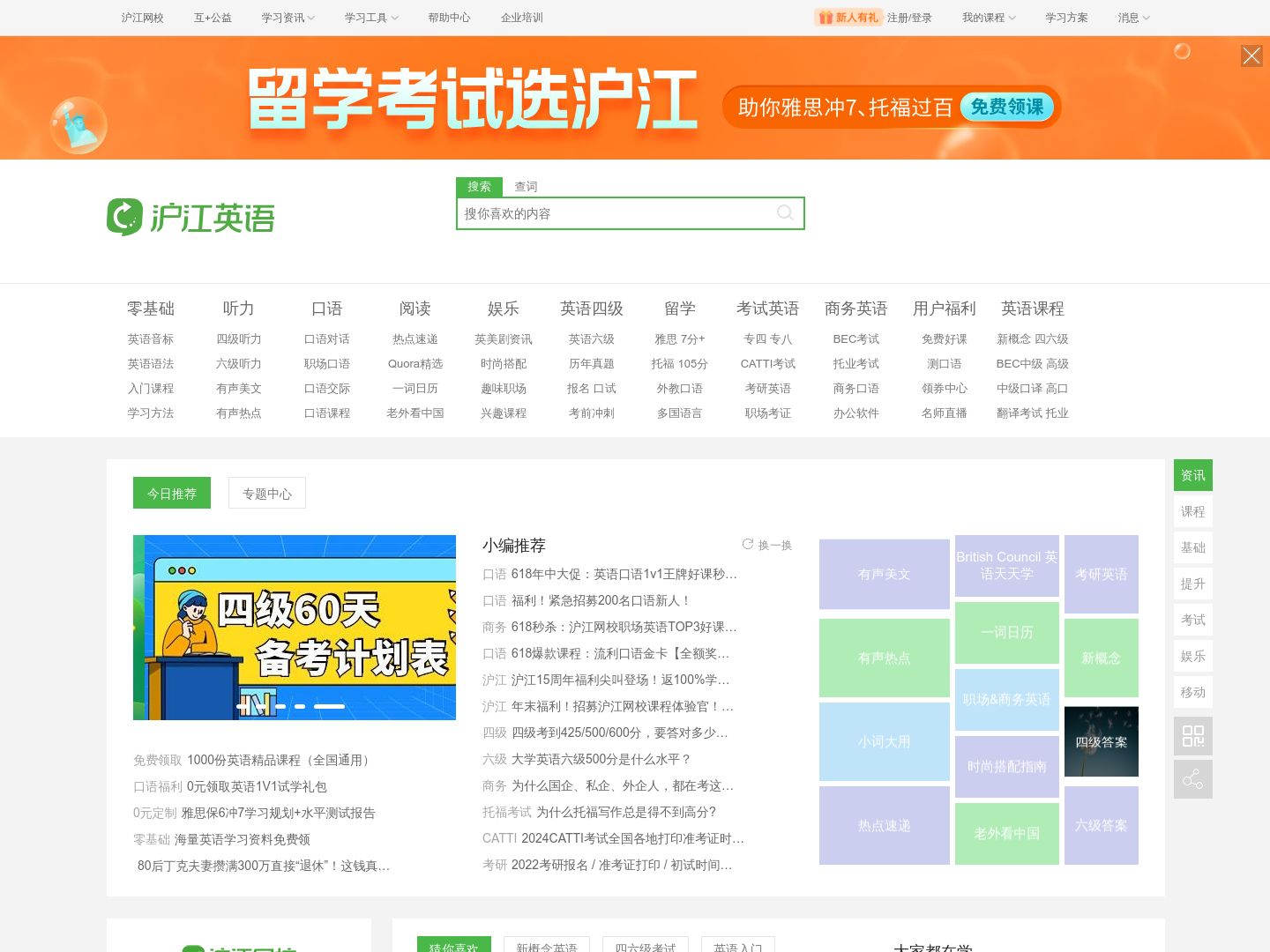Image resolution: width=1270 pixels, height=952 pixels.
Task: Click the share icon in sidebar
Action: [x=1193, y=779]
